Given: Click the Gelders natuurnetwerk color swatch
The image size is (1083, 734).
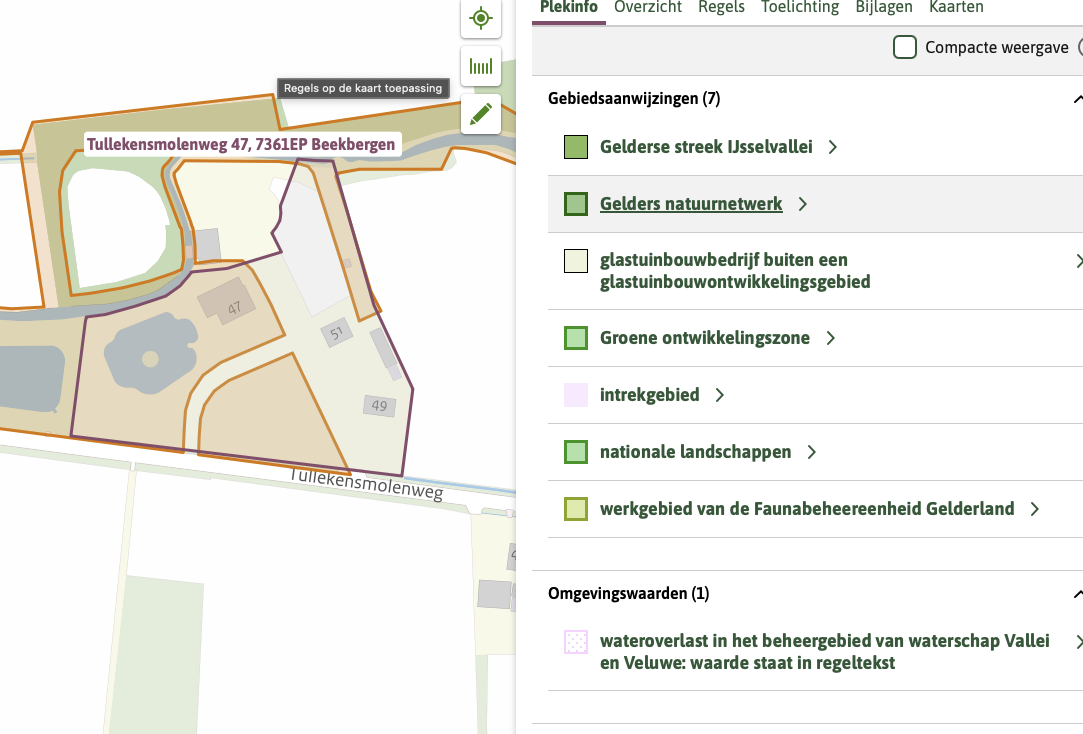Looking at the screenshot, I should pyautogui.click(x=576, y=204).
